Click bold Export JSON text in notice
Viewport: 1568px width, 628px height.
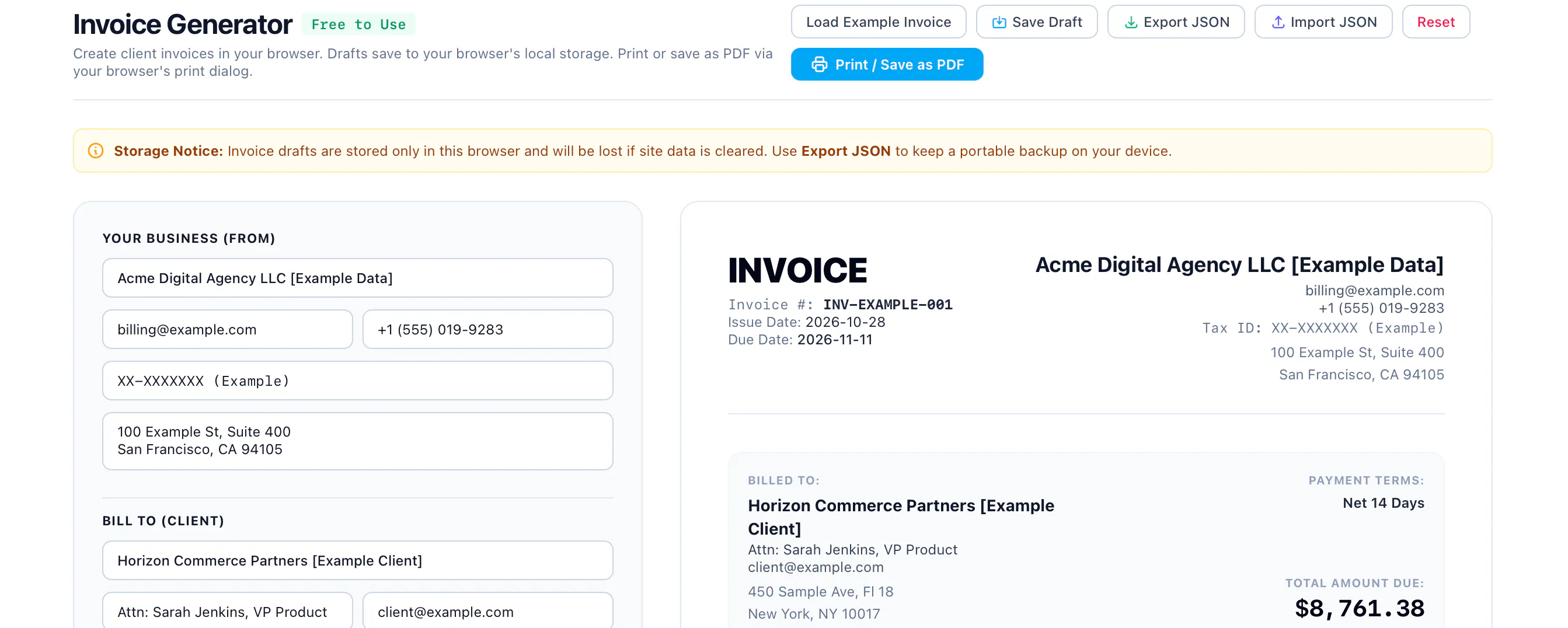845,151
